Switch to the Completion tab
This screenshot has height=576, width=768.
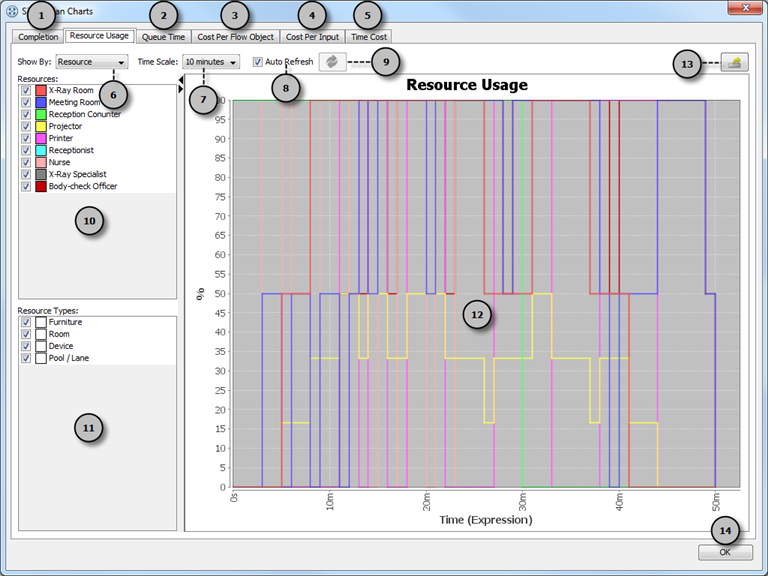(x=38, y=37)
